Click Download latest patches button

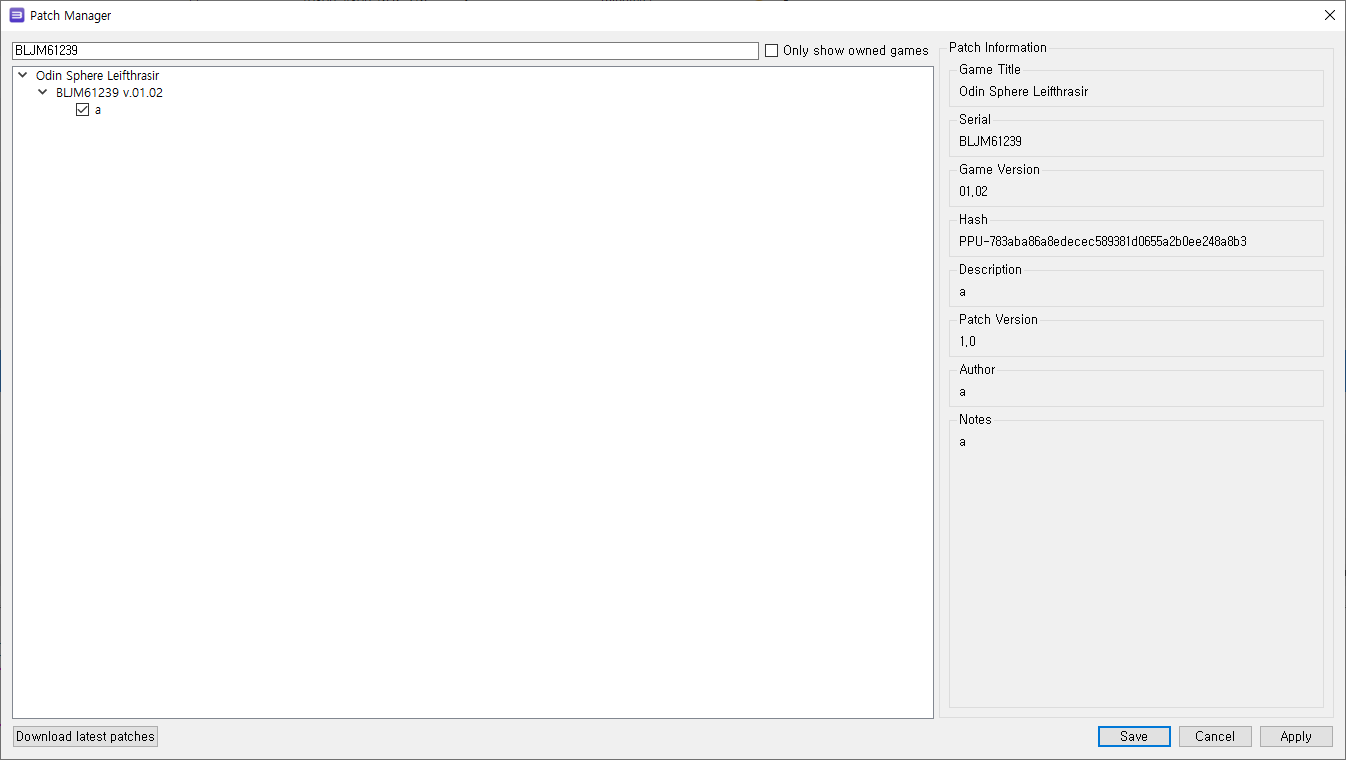(86, 737)
